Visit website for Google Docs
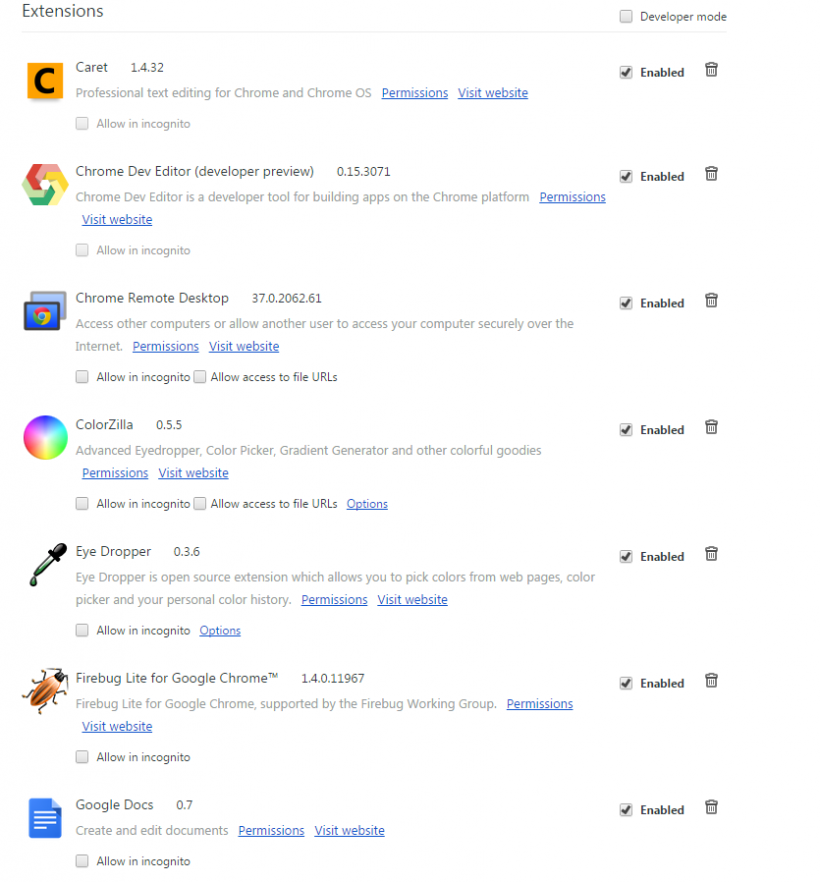Screen dimensions: 820x882 (349, 830)
